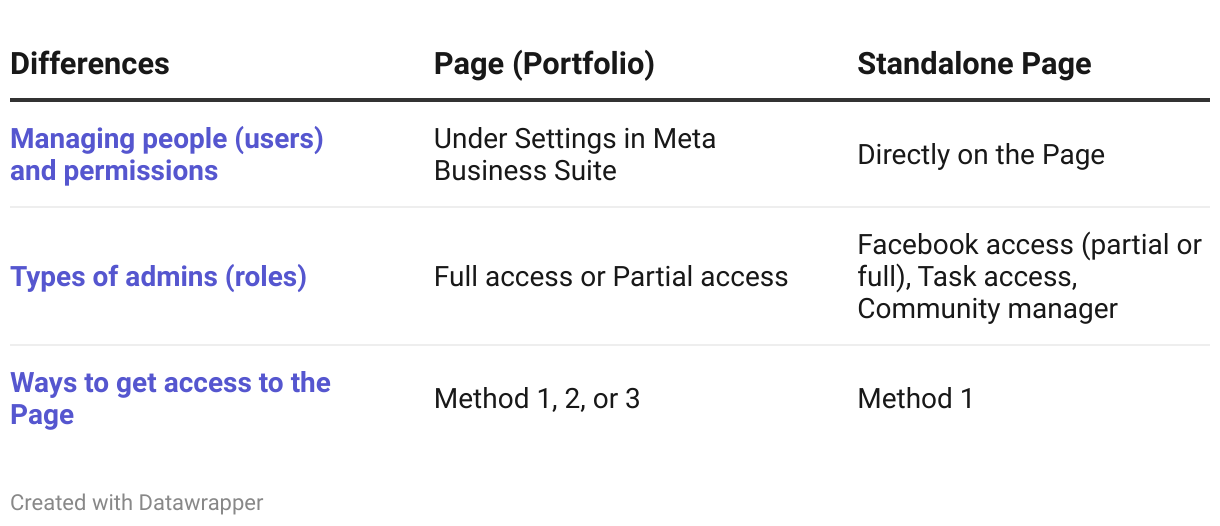
Task: Click 'Community manager' text in roles row
Action: pos(987,308)
